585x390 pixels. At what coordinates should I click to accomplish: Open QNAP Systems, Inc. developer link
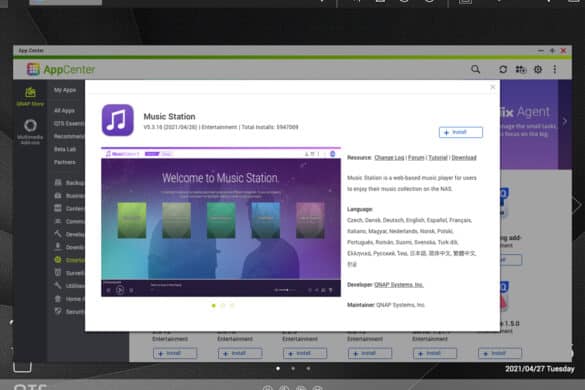tap(398, 284)
